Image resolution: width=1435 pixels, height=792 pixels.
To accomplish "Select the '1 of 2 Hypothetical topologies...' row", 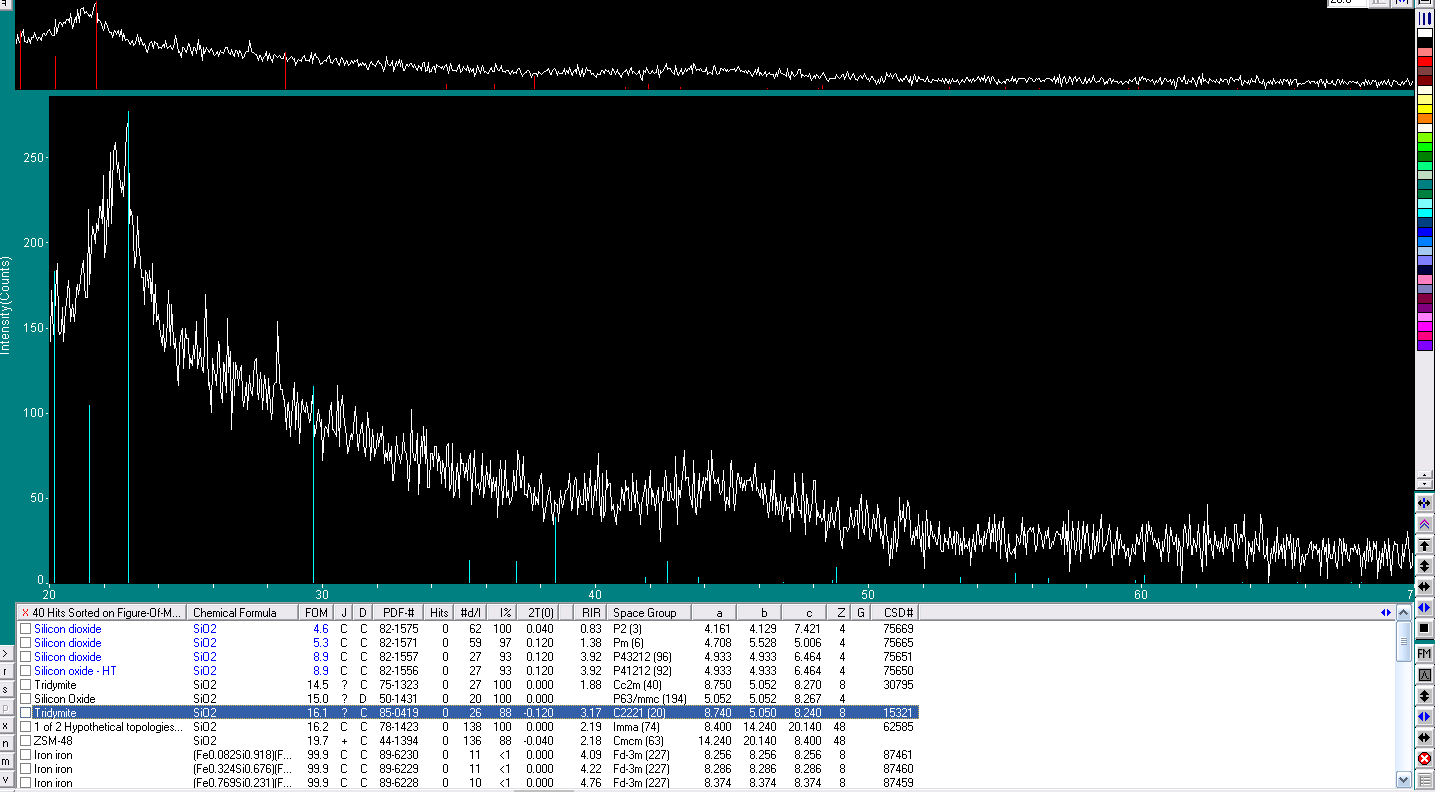I will 109,727.
